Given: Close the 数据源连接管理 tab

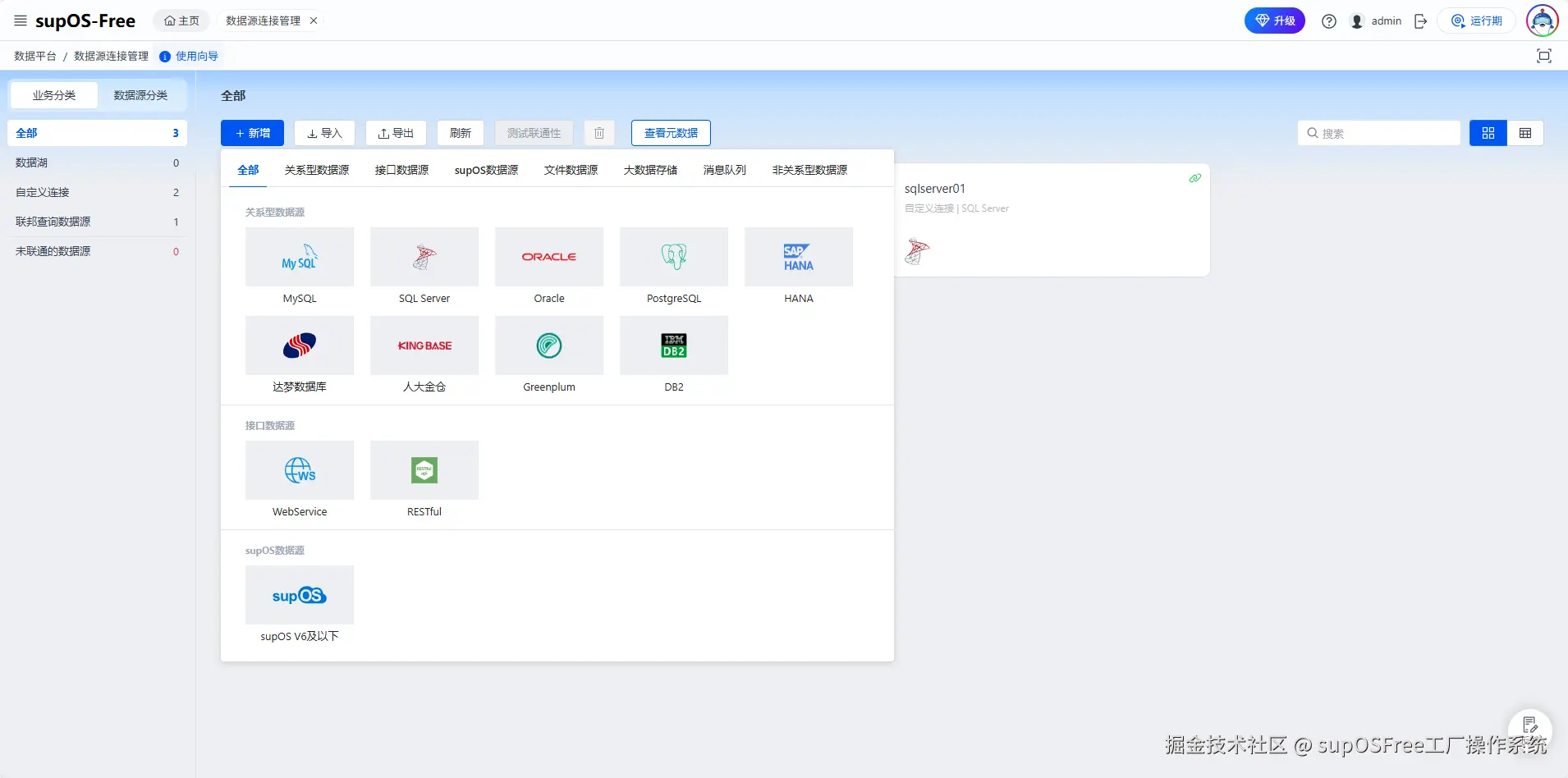Looking at the screenshot, I should 314,21.
